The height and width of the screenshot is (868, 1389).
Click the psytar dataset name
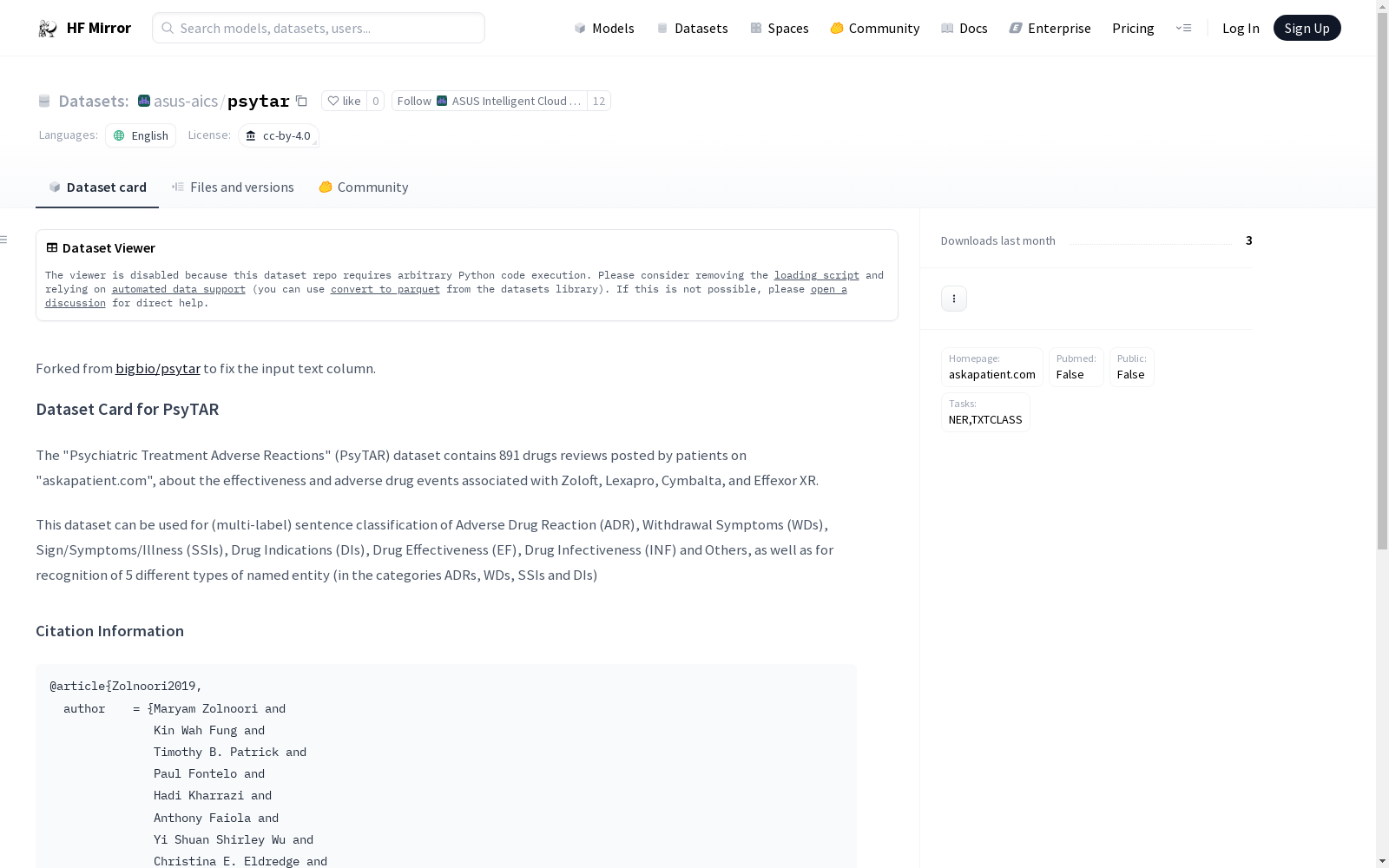pos(258,101)
